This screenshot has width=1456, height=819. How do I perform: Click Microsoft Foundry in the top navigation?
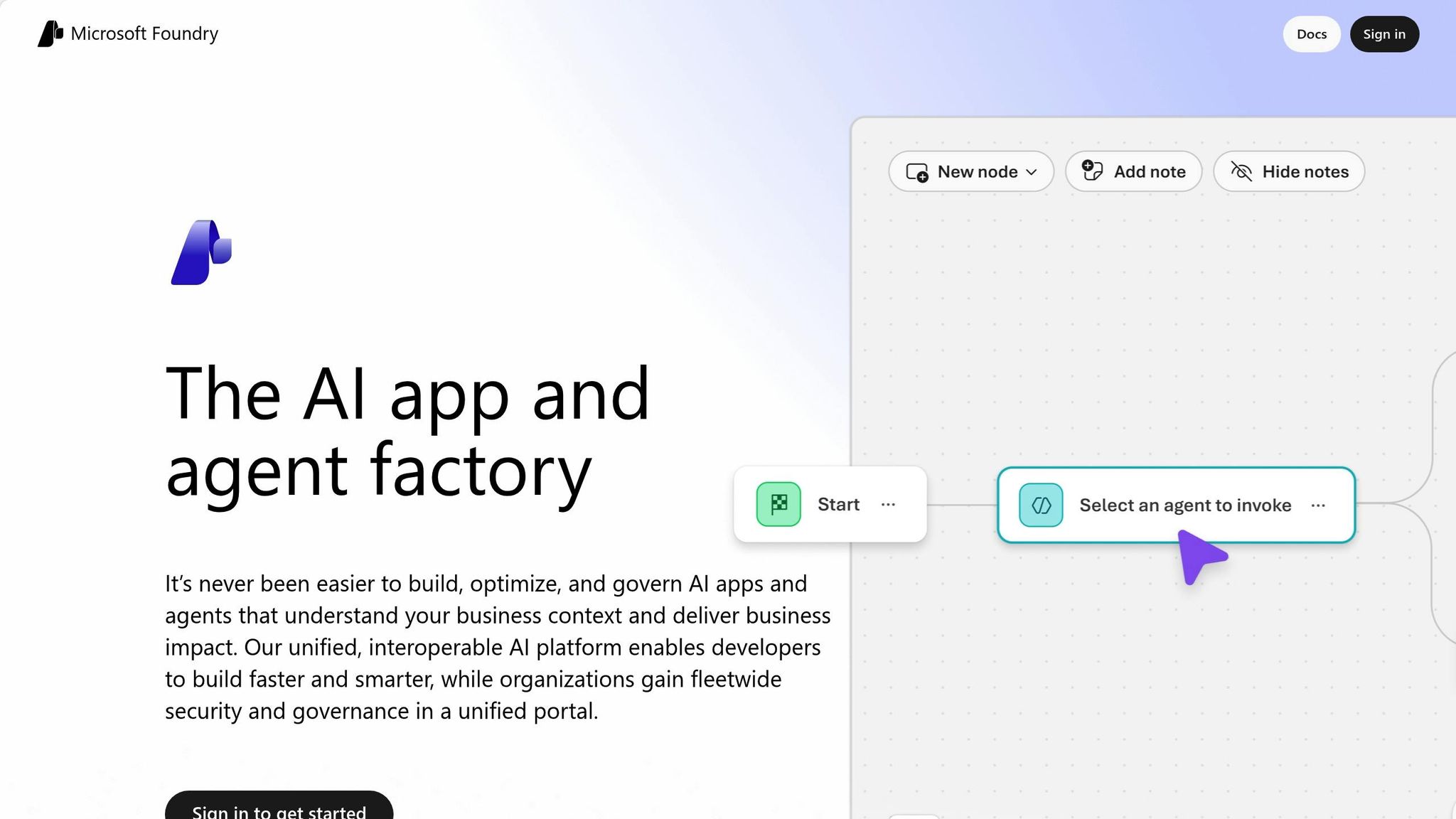point(128,33)
